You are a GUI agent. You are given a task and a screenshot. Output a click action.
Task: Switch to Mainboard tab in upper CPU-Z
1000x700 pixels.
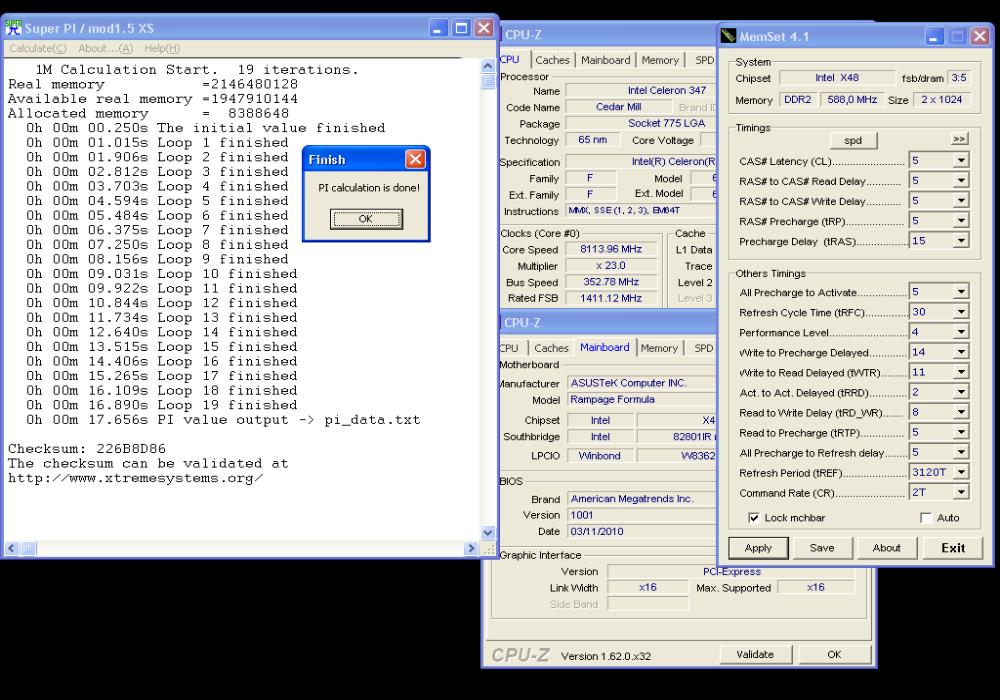tap(605, 60)
